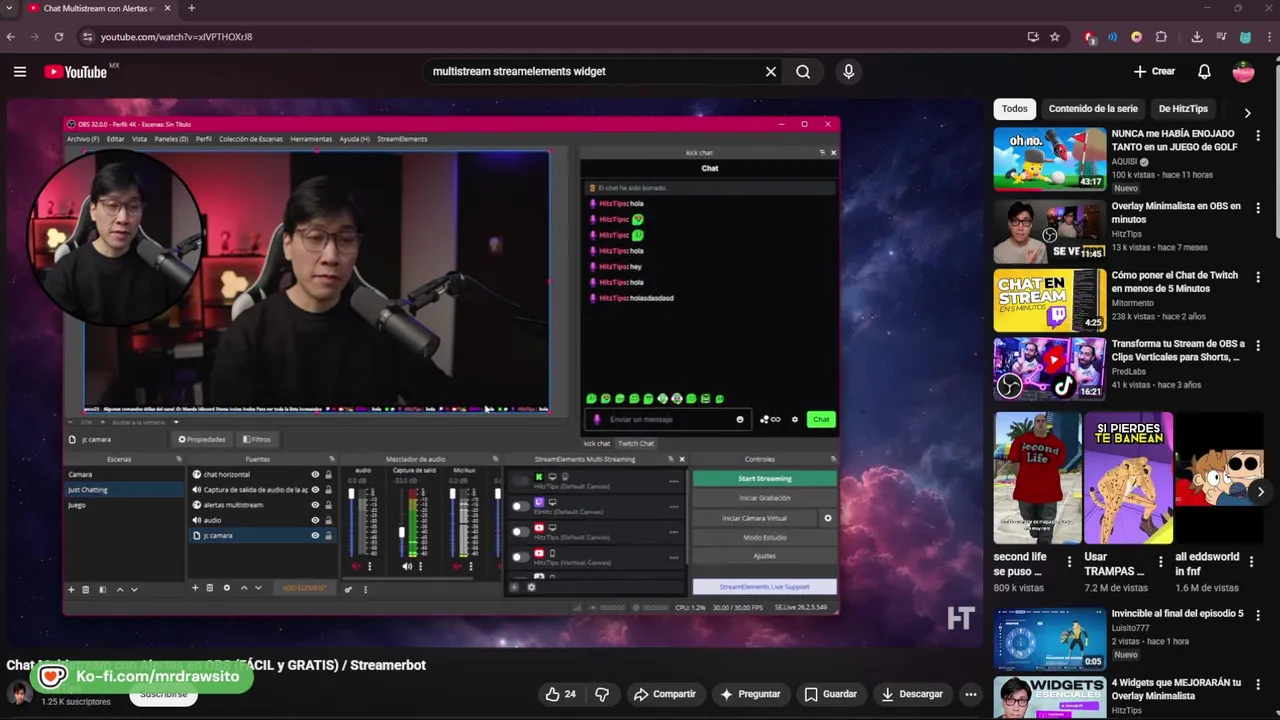Click source properties gear in OBS Fuentes
The height and width of the screenshot is (720, 1280).
point(226,588)
